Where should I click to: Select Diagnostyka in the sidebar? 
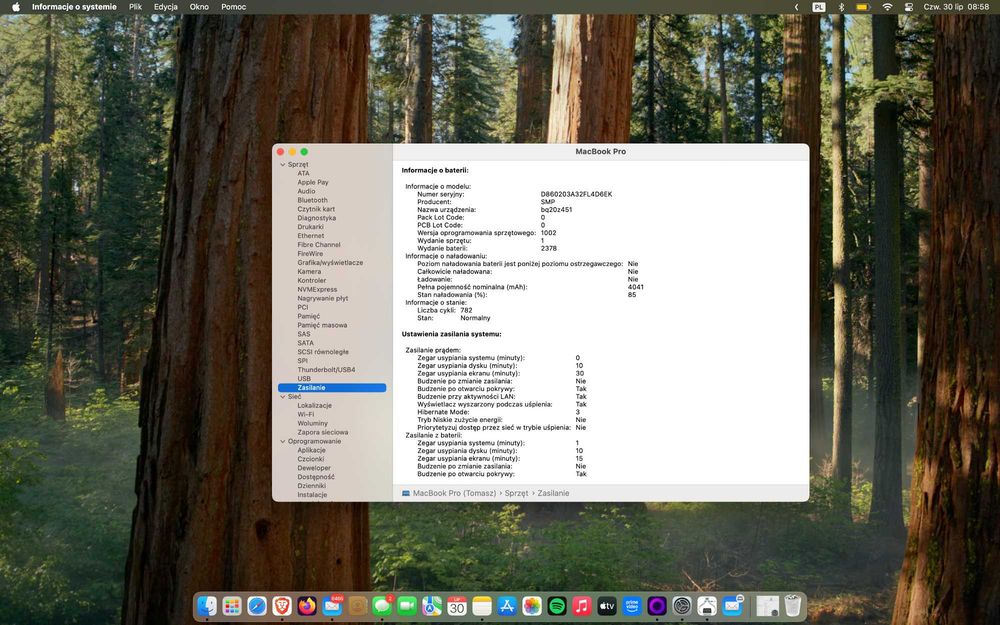click(x=316, y=218)
